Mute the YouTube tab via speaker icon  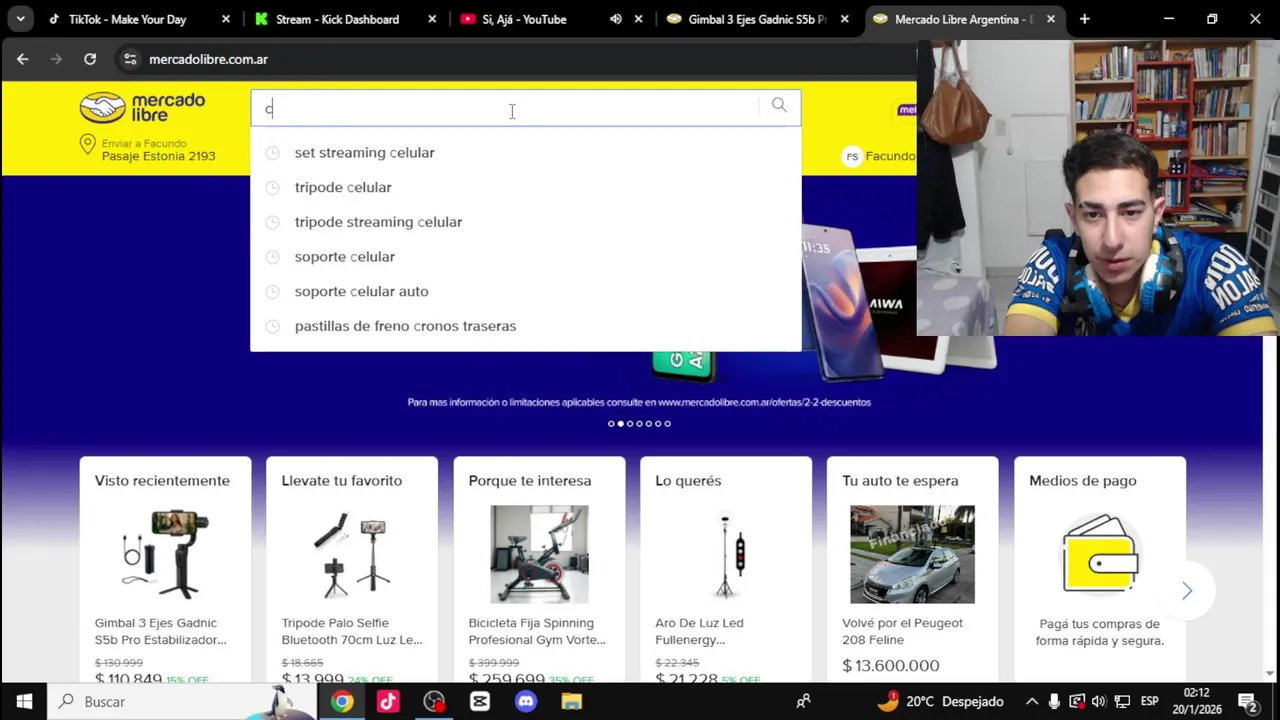[616, 19]
